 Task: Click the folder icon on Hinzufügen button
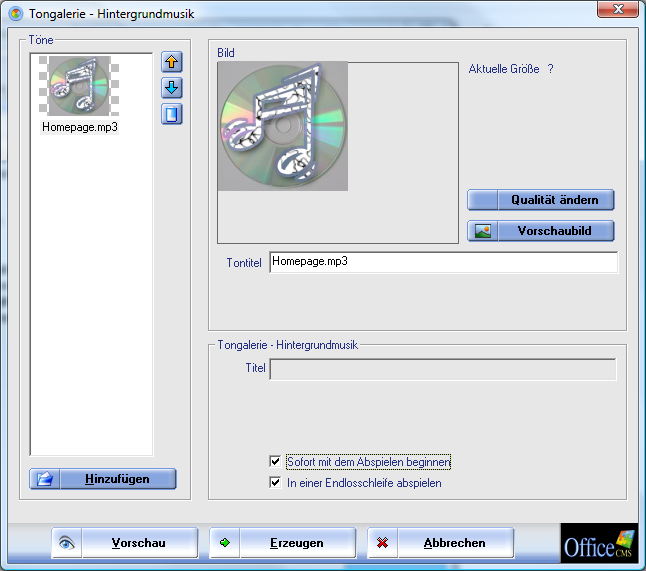point(44,479)
